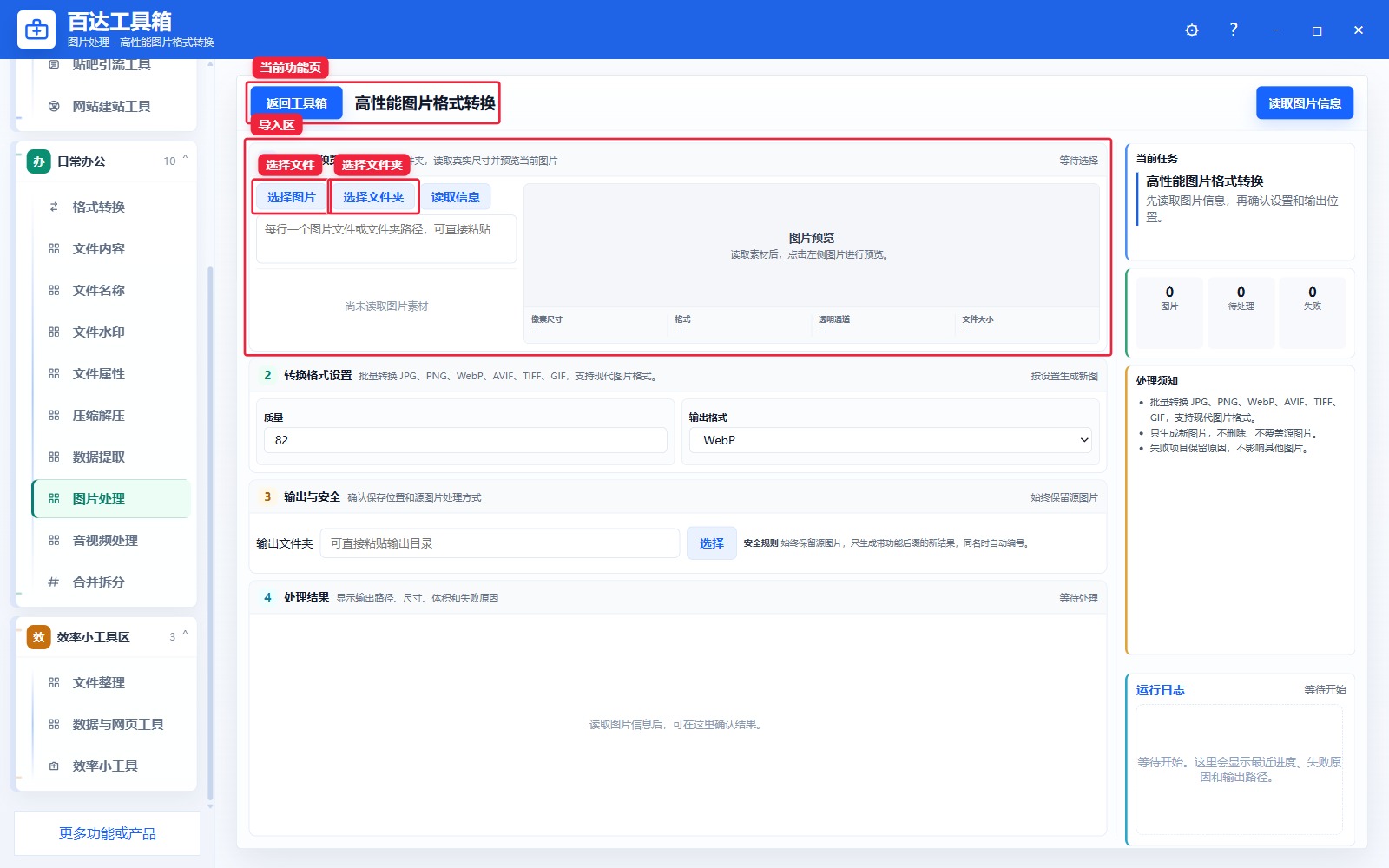Open 文件整理 sidebar item
Screen dimensions: 1389x868
[x=111, y=682]
